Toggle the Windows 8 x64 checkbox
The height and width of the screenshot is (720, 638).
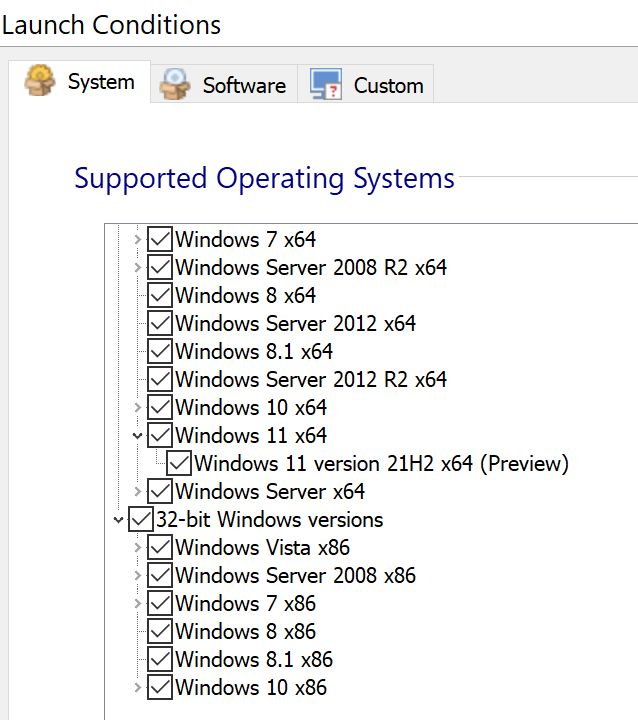pyautogui.click(x=160, y=295)
